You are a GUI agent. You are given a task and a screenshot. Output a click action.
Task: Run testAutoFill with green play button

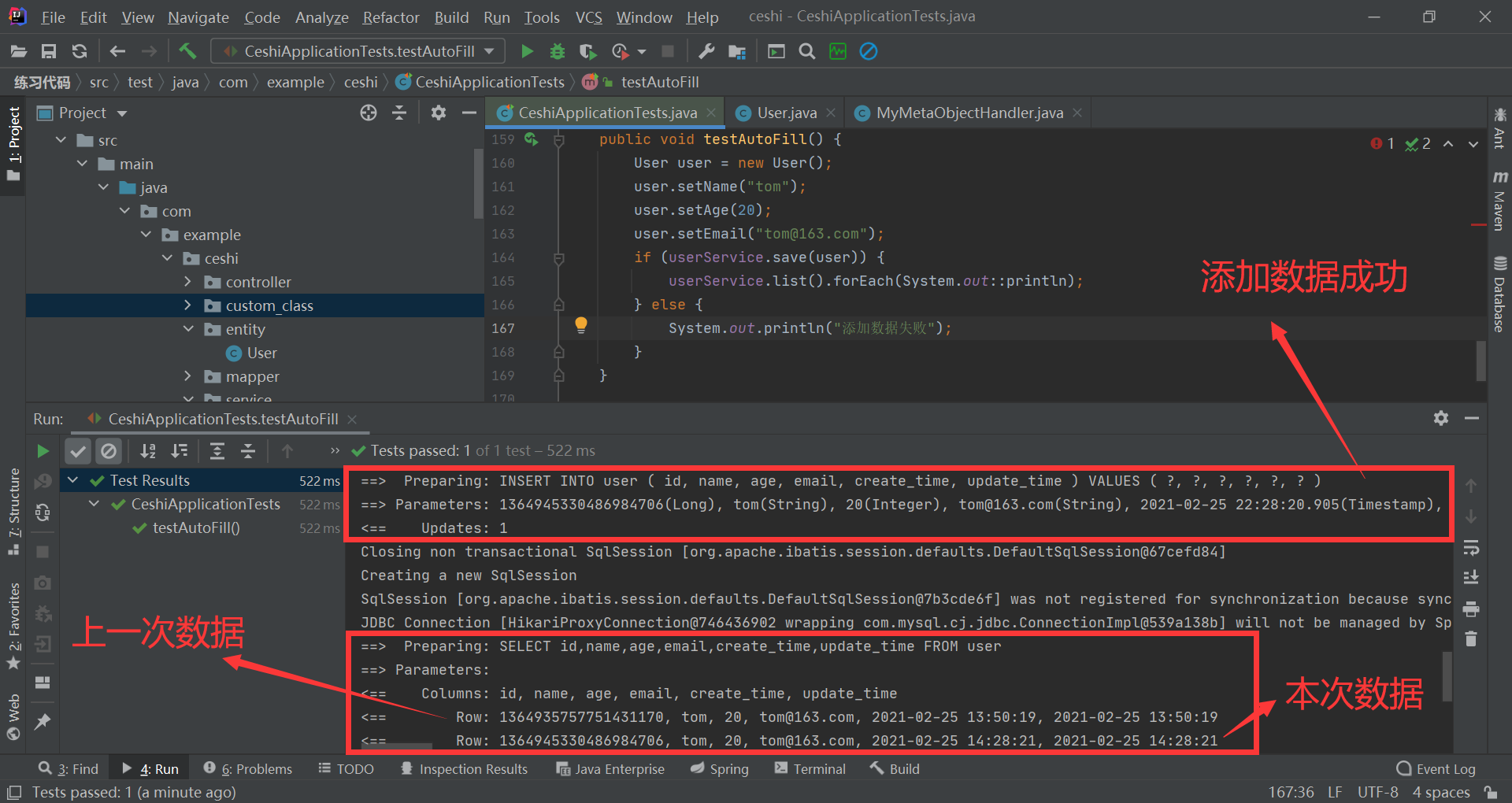tap(527, 51)
